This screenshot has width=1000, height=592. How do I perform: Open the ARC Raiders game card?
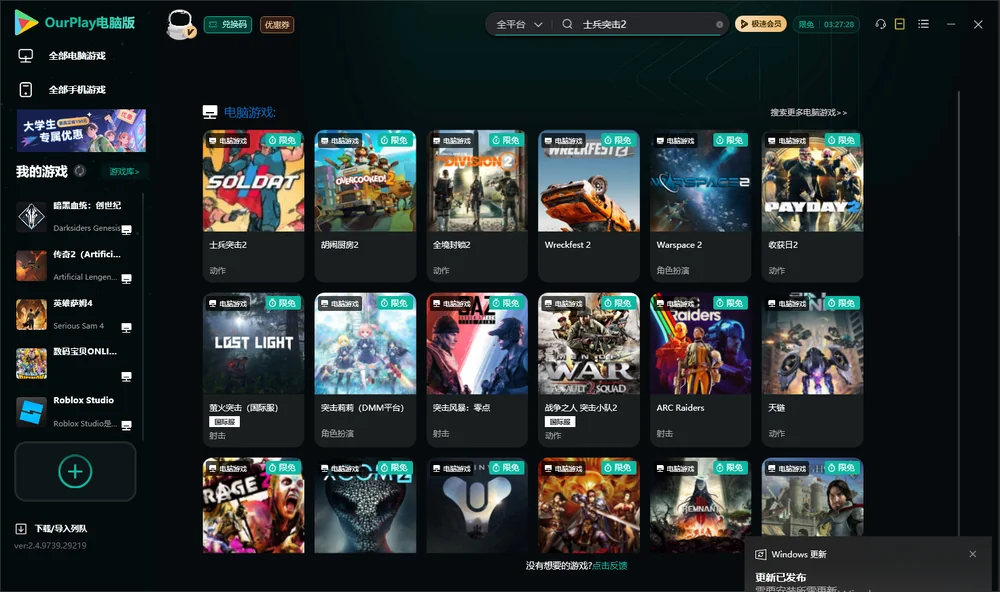click(x=700, y=370)
